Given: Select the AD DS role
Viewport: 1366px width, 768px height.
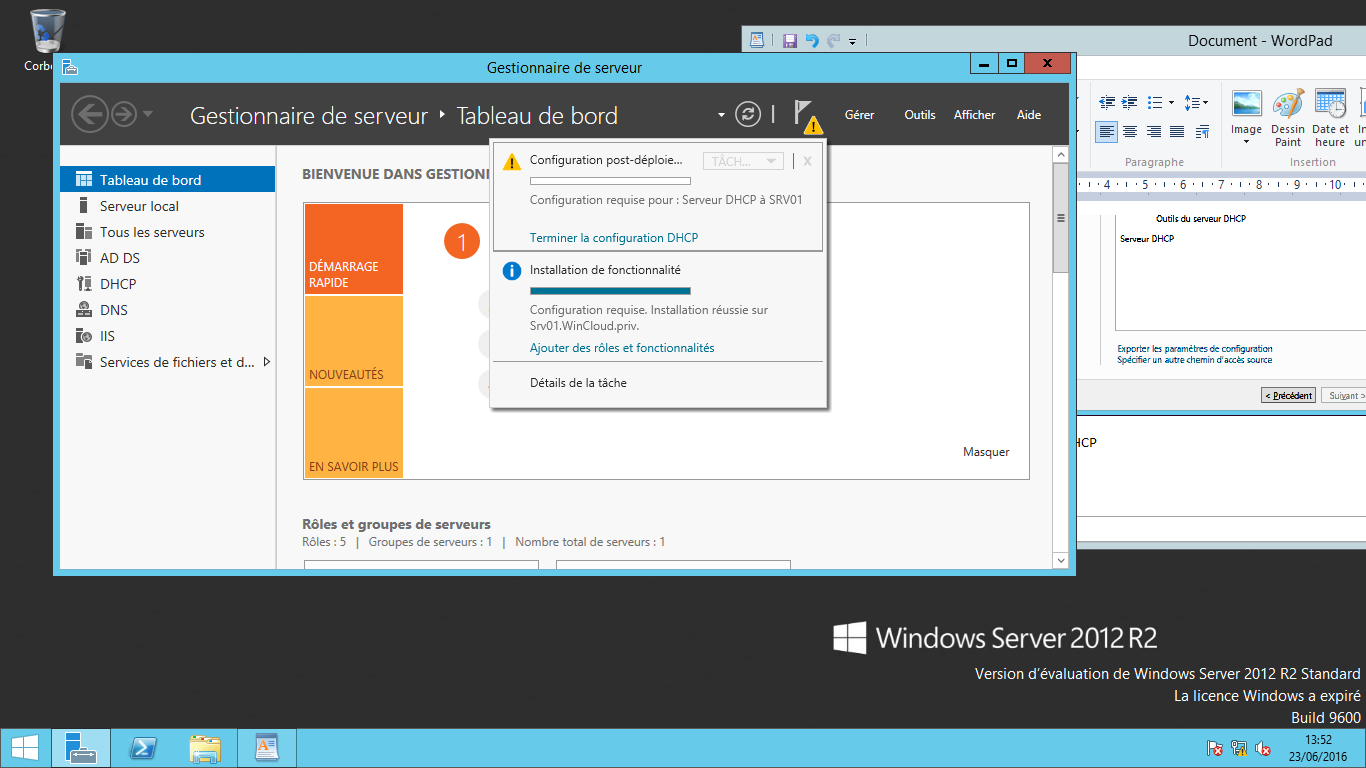Looking at the screenshot, I should 167,258.
